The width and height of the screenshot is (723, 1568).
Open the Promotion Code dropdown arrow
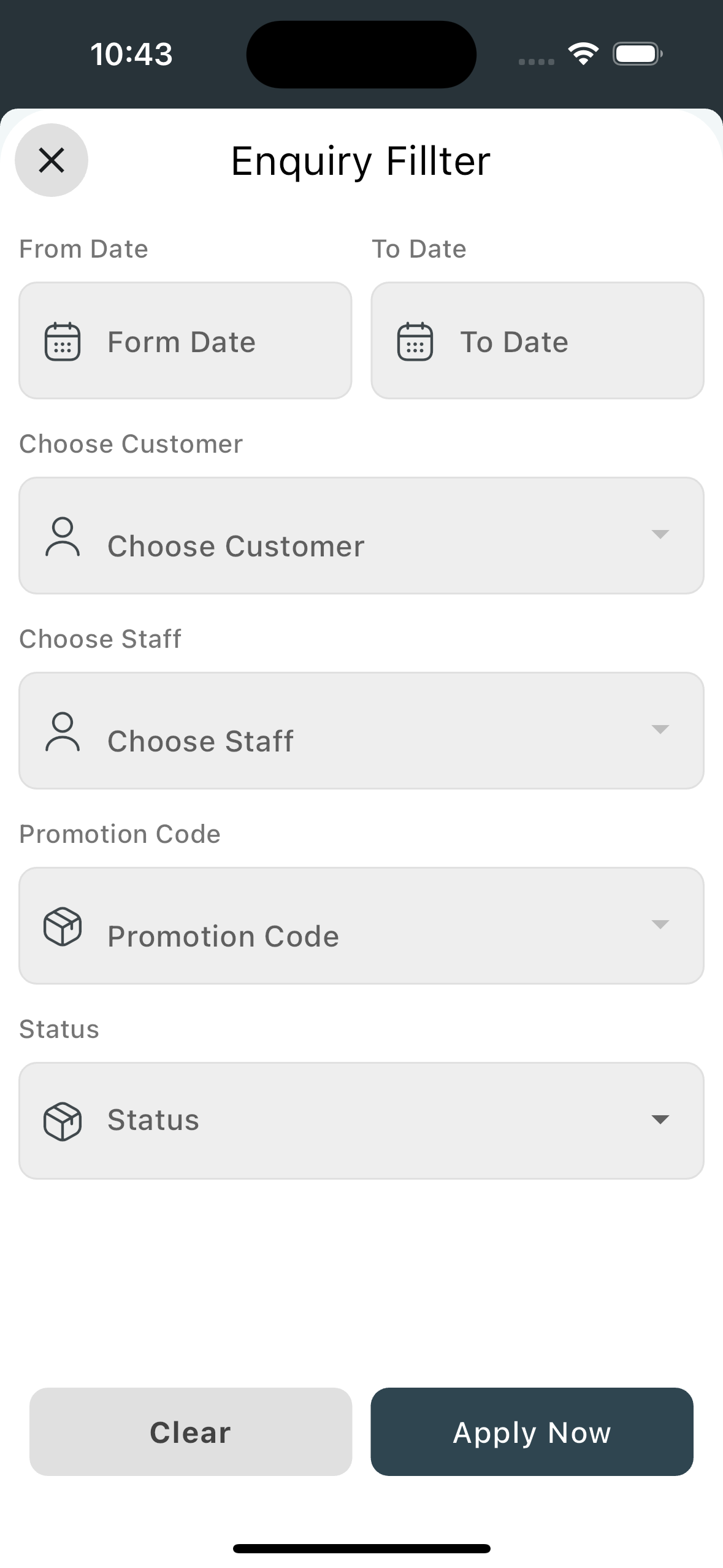tap(660, 924)
